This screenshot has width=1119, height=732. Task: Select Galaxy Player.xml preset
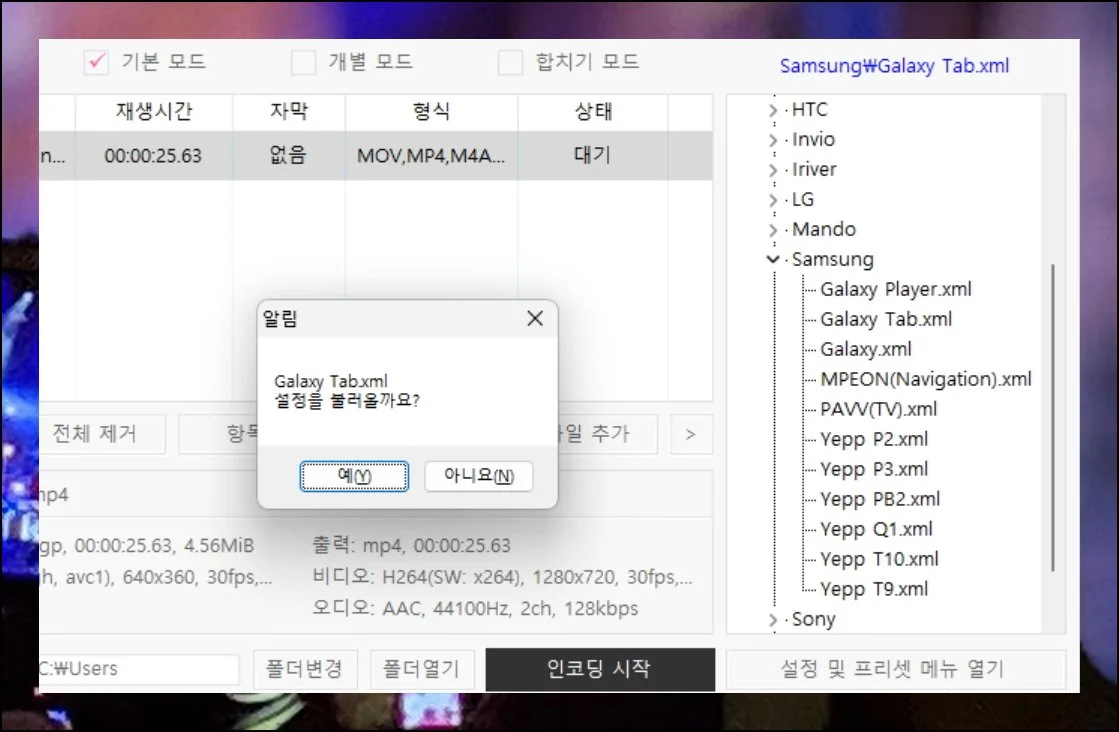[895, 290]
